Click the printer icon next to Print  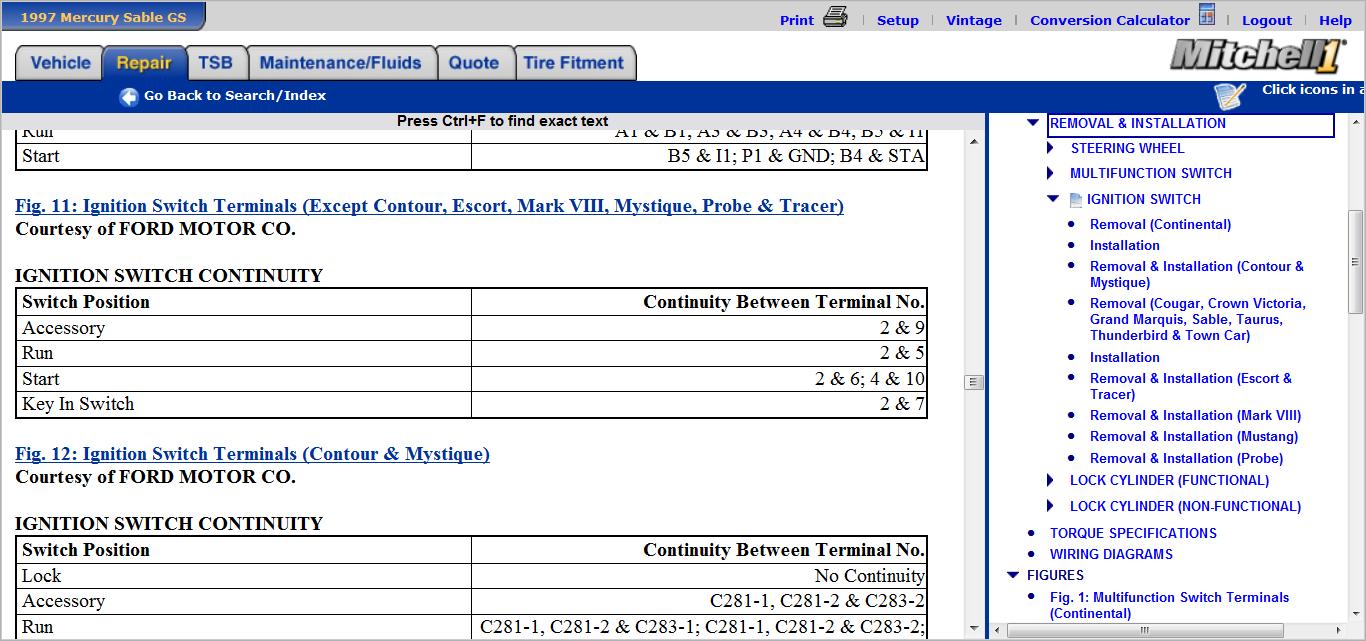[x=835, y=17]
